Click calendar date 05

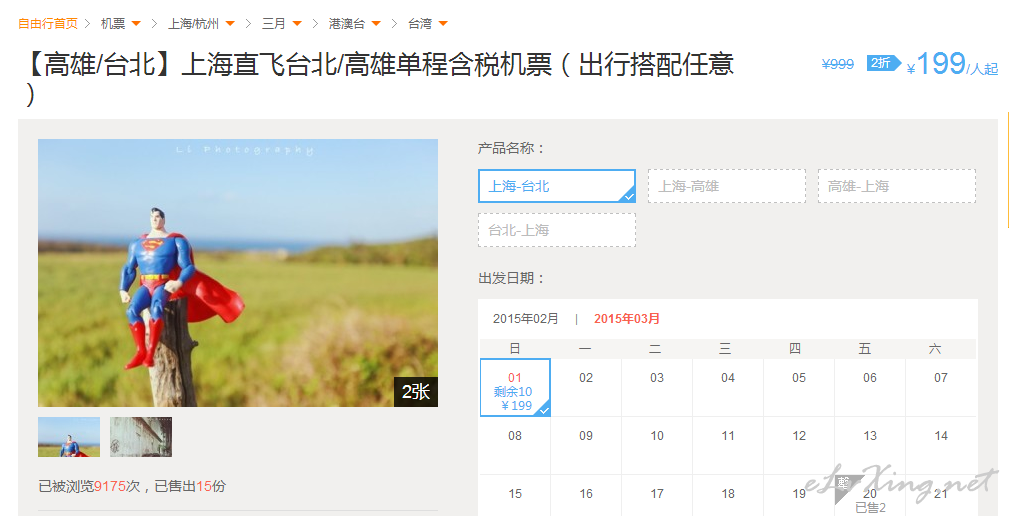coord(799,387)
